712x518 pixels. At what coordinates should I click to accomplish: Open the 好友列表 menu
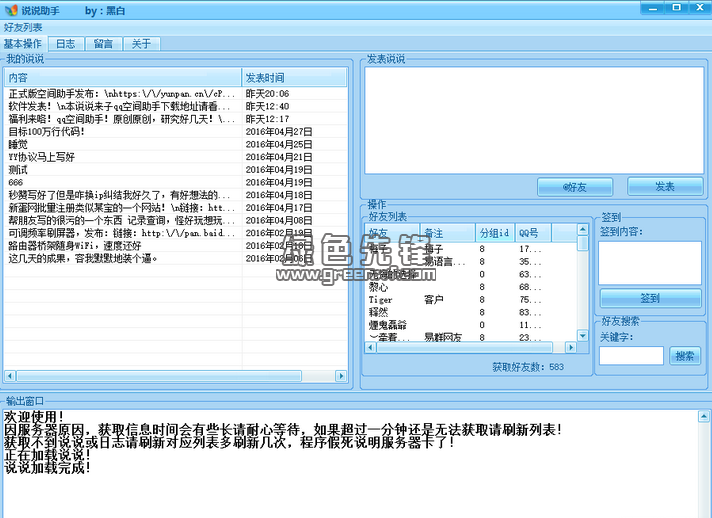23,28
